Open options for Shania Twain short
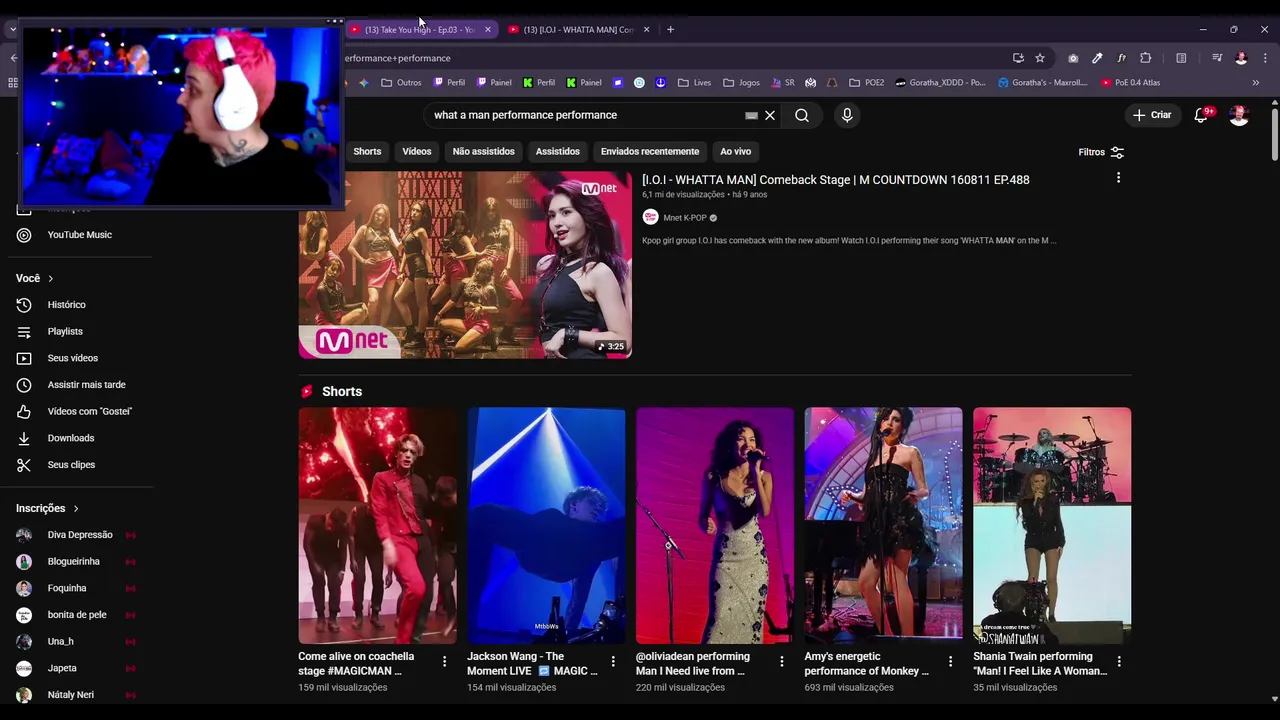The width and height of the screenshot is (1280, 720). (x=1119, y=661)
